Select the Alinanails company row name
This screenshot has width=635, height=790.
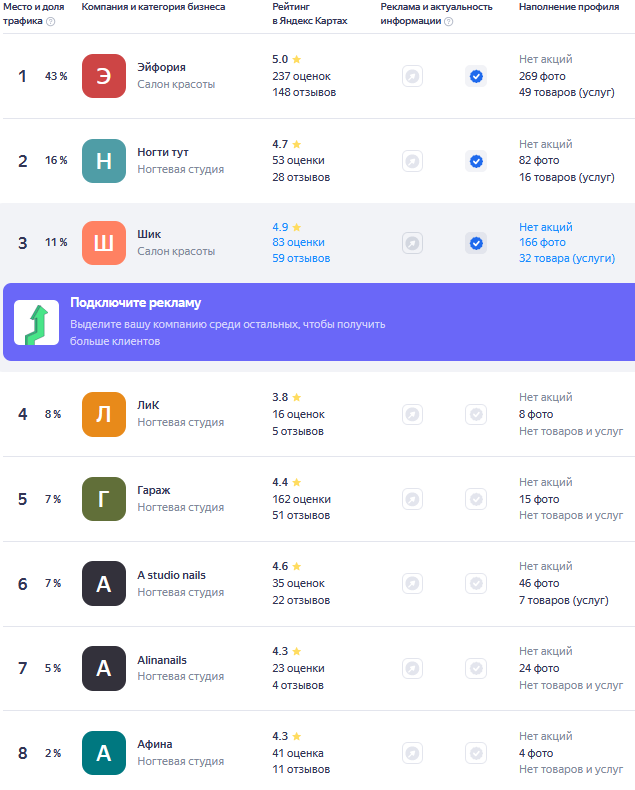point(162,660)
